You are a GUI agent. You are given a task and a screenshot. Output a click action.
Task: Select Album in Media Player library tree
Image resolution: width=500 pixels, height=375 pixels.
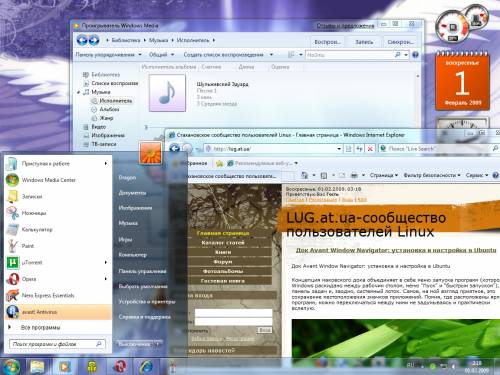click(109, 109)
